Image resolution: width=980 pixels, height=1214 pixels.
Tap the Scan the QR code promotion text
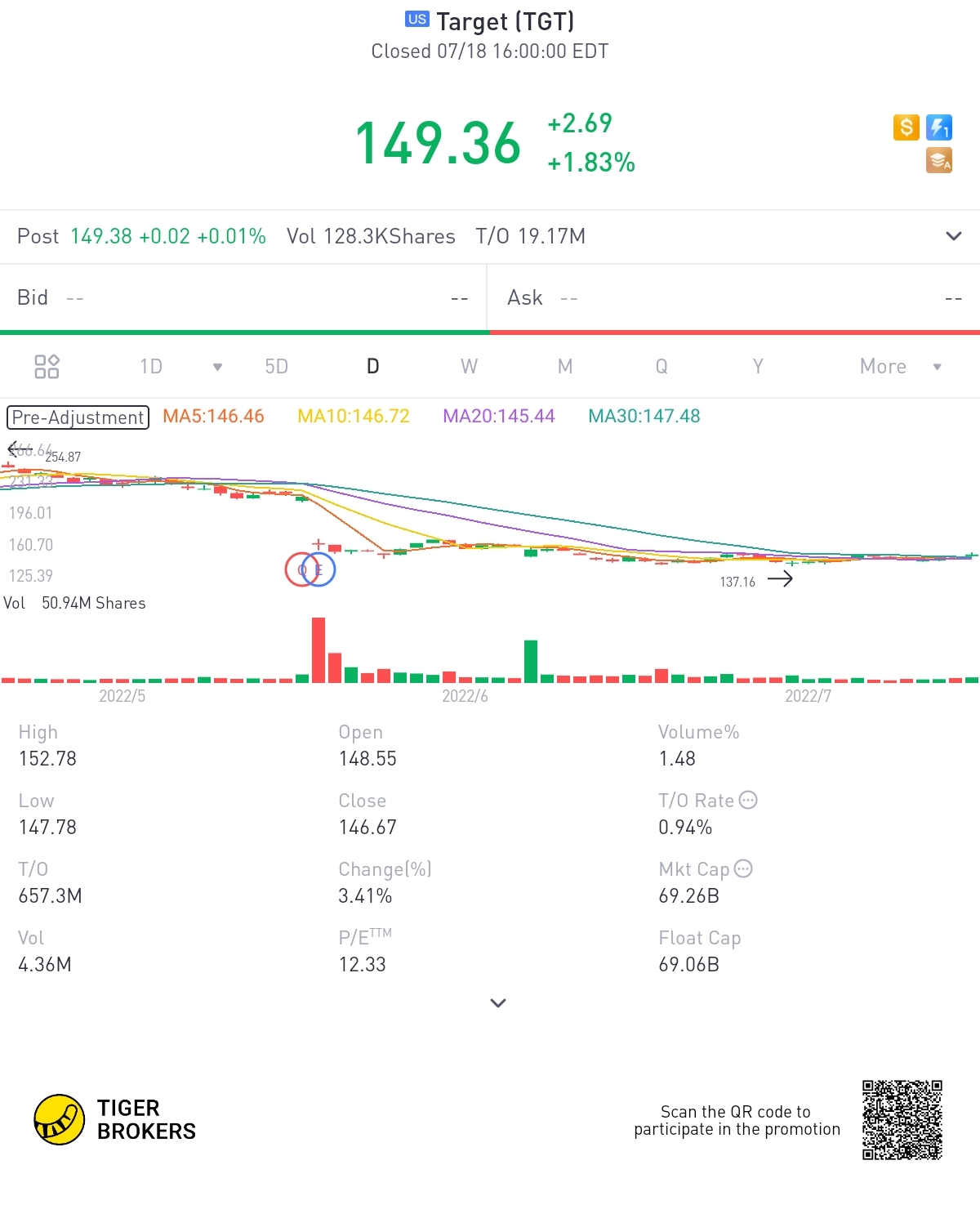[737, 1120]
